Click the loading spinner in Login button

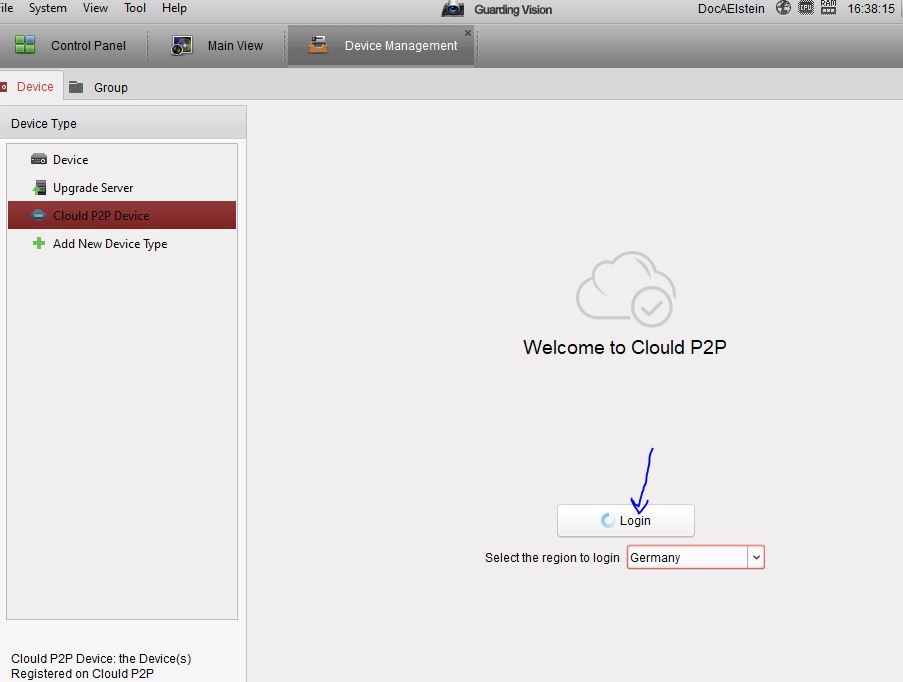608,520
